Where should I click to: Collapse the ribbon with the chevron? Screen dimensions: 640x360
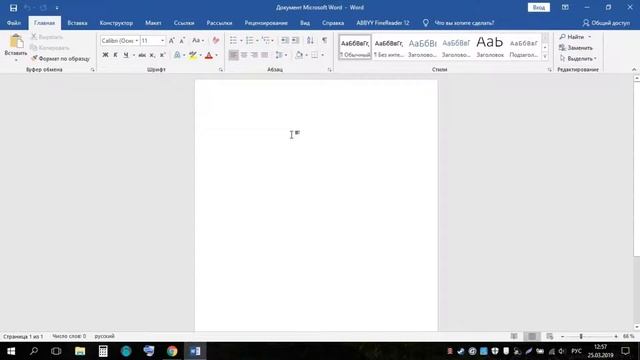point(634,70)
